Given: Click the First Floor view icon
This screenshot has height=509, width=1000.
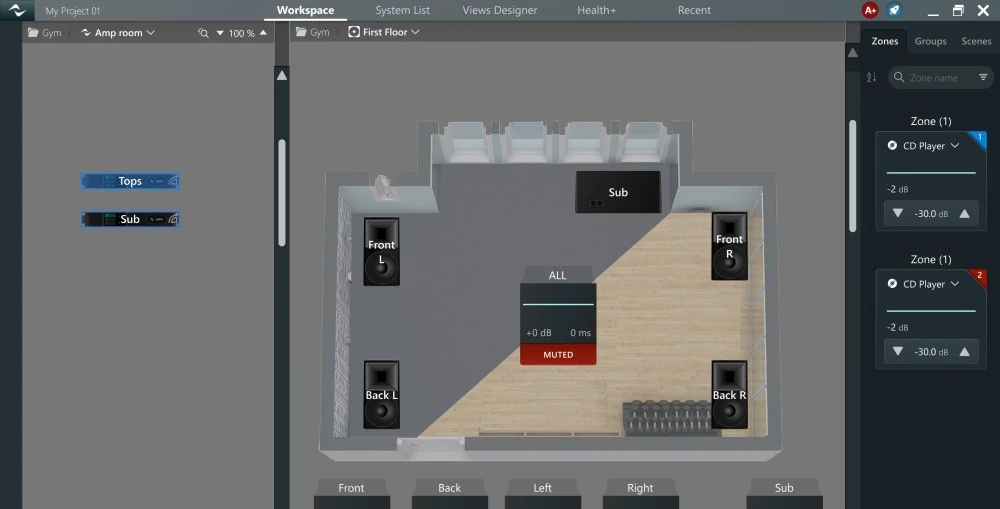Looking at the screenshot, I should 354,32.
